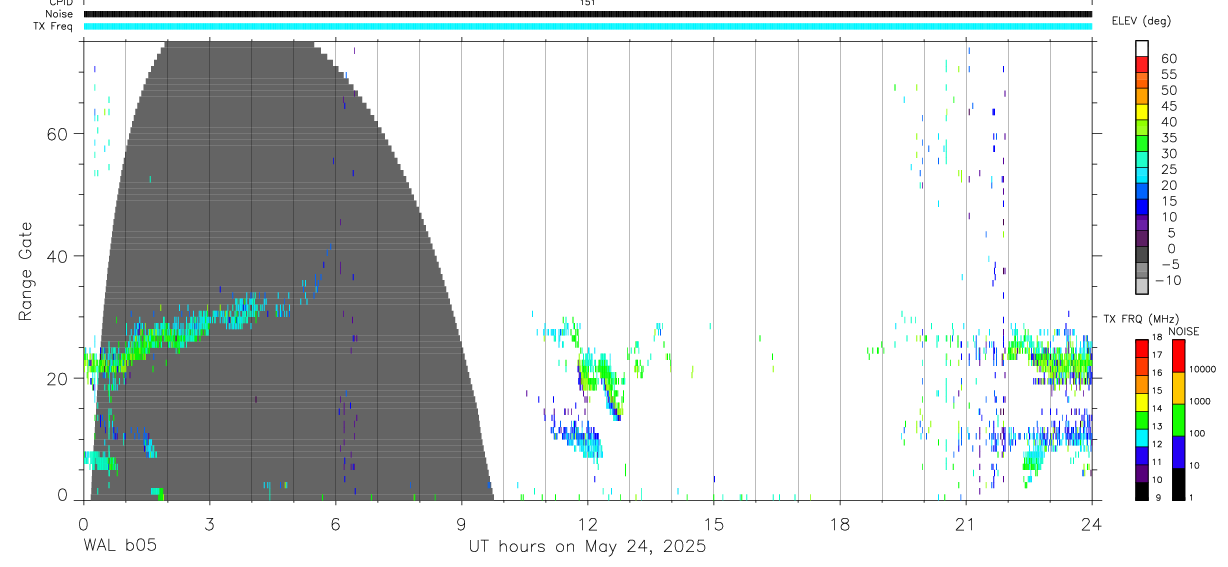Image resolution: width=1228 pixels, height=567 pixels.
Task: Click the 18 tick on UT hours axis
Action: [839, 522]
